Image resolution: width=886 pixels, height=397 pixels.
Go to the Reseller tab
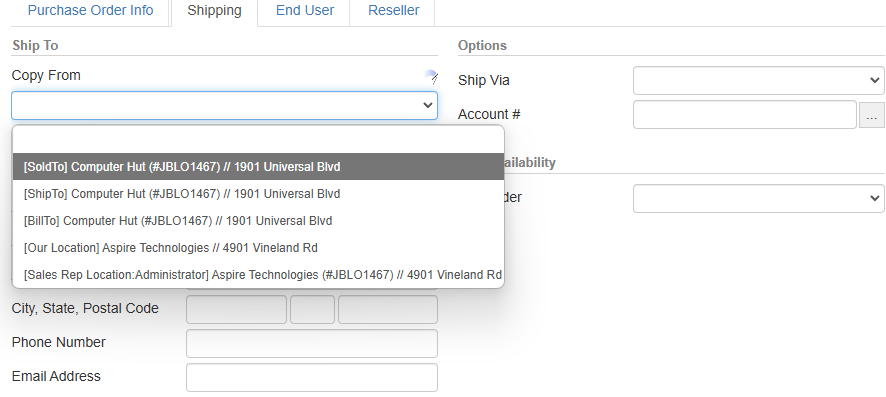pos(393,11)
